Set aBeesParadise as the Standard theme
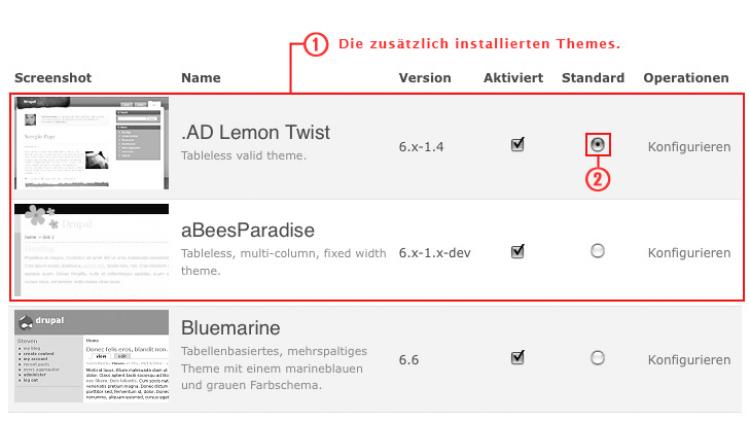Image resolution: width=750 pixels, height=422 pixels. click(x=597, y=252)
